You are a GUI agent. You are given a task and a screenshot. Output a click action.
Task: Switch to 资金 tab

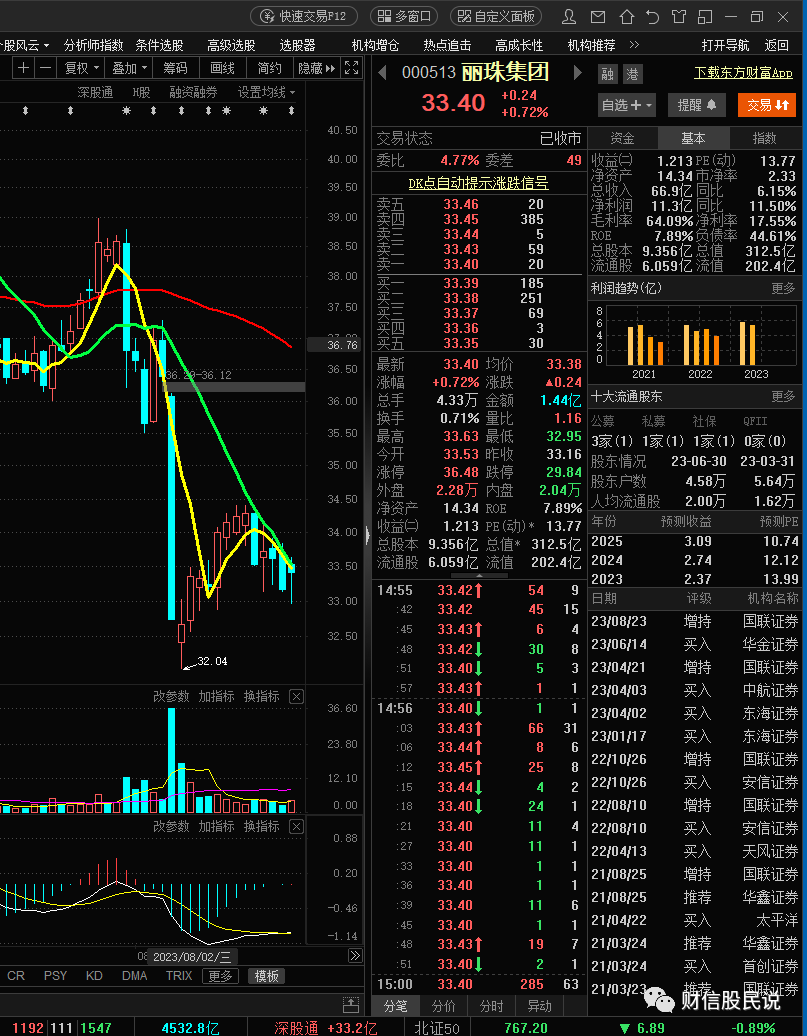coord(622,138)
